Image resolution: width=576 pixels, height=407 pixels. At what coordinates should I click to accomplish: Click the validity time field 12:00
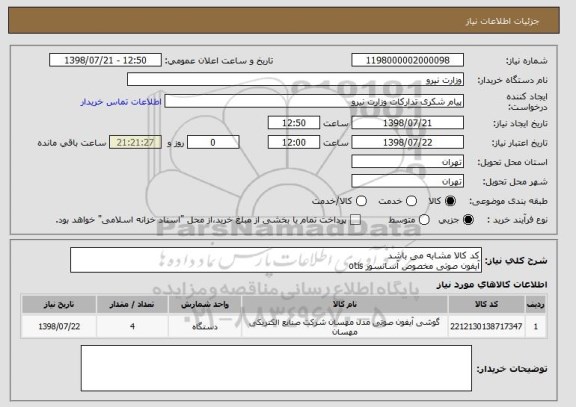[294, 142]
